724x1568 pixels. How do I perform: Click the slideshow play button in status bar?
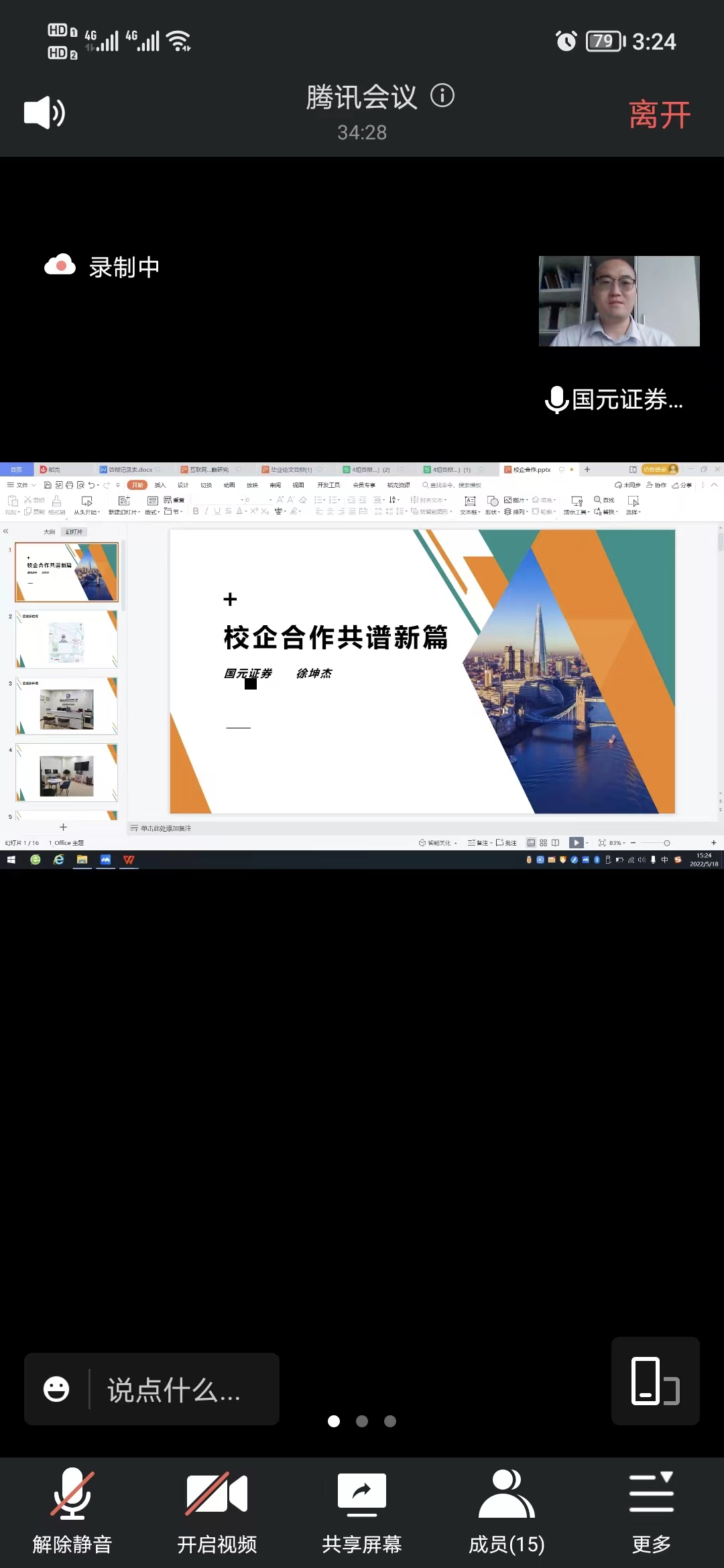tap(577, 843)
